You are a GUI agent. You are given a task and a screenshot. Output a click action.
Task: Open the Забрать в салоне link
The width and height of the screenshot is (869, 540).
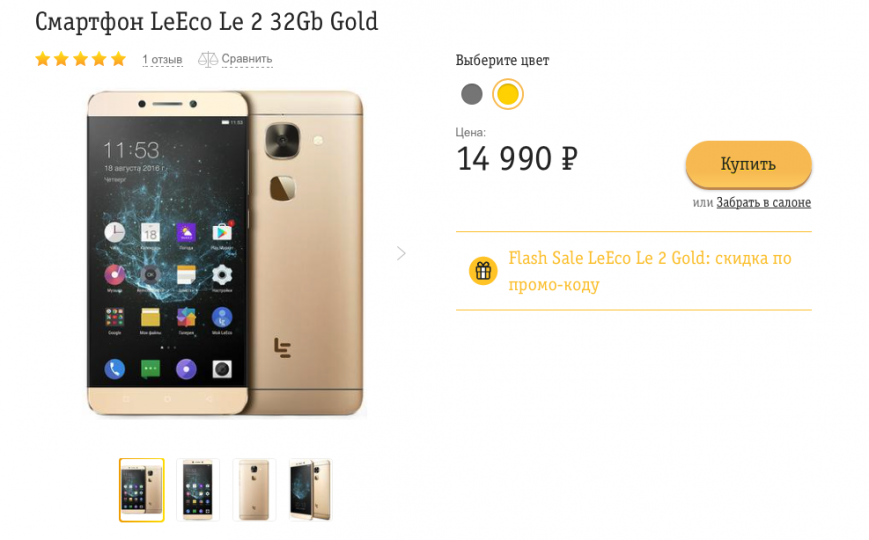pyautogui.click(x=763, y=202)
